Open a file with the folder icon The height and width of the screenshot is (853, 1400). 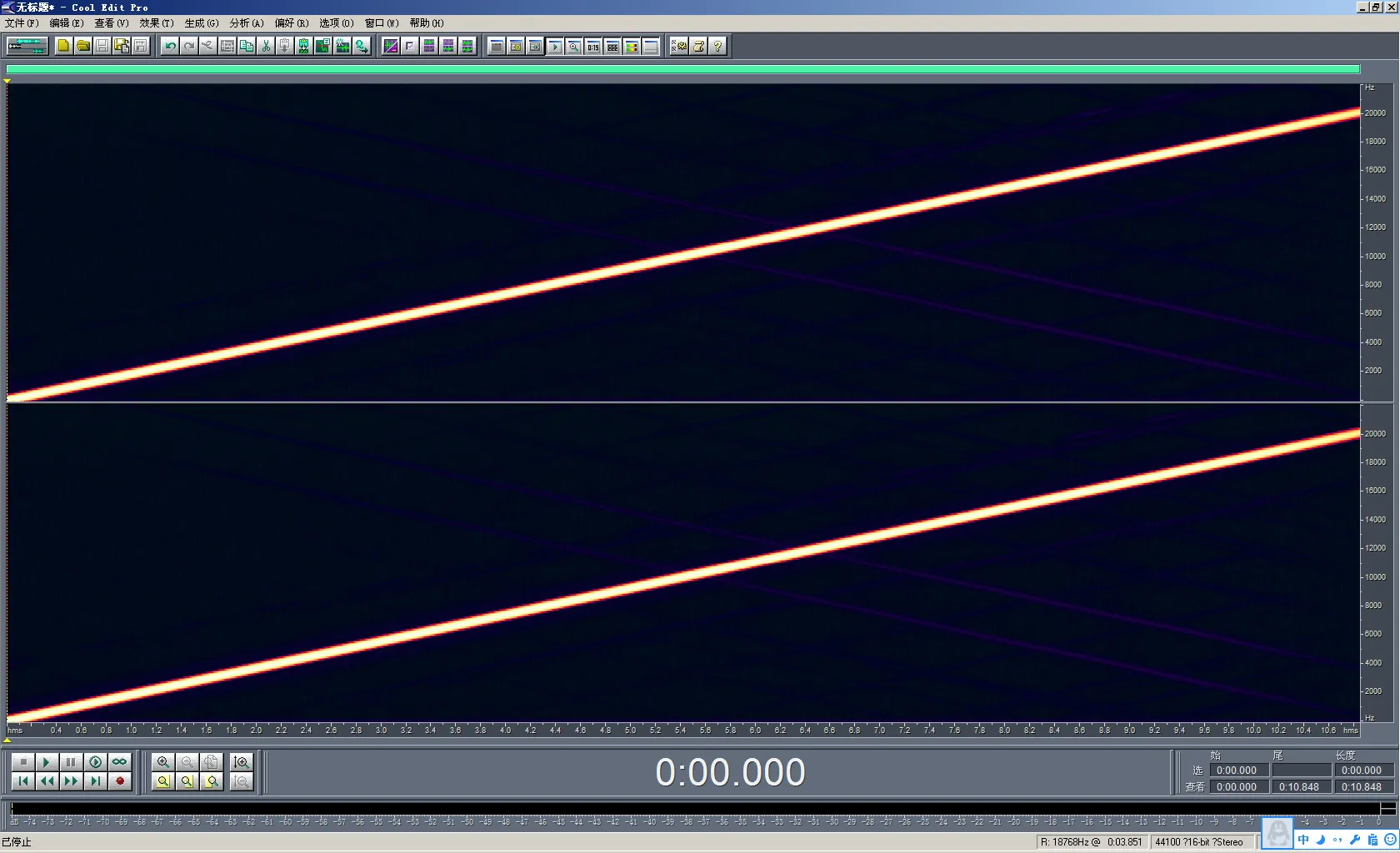coord(82,46)
